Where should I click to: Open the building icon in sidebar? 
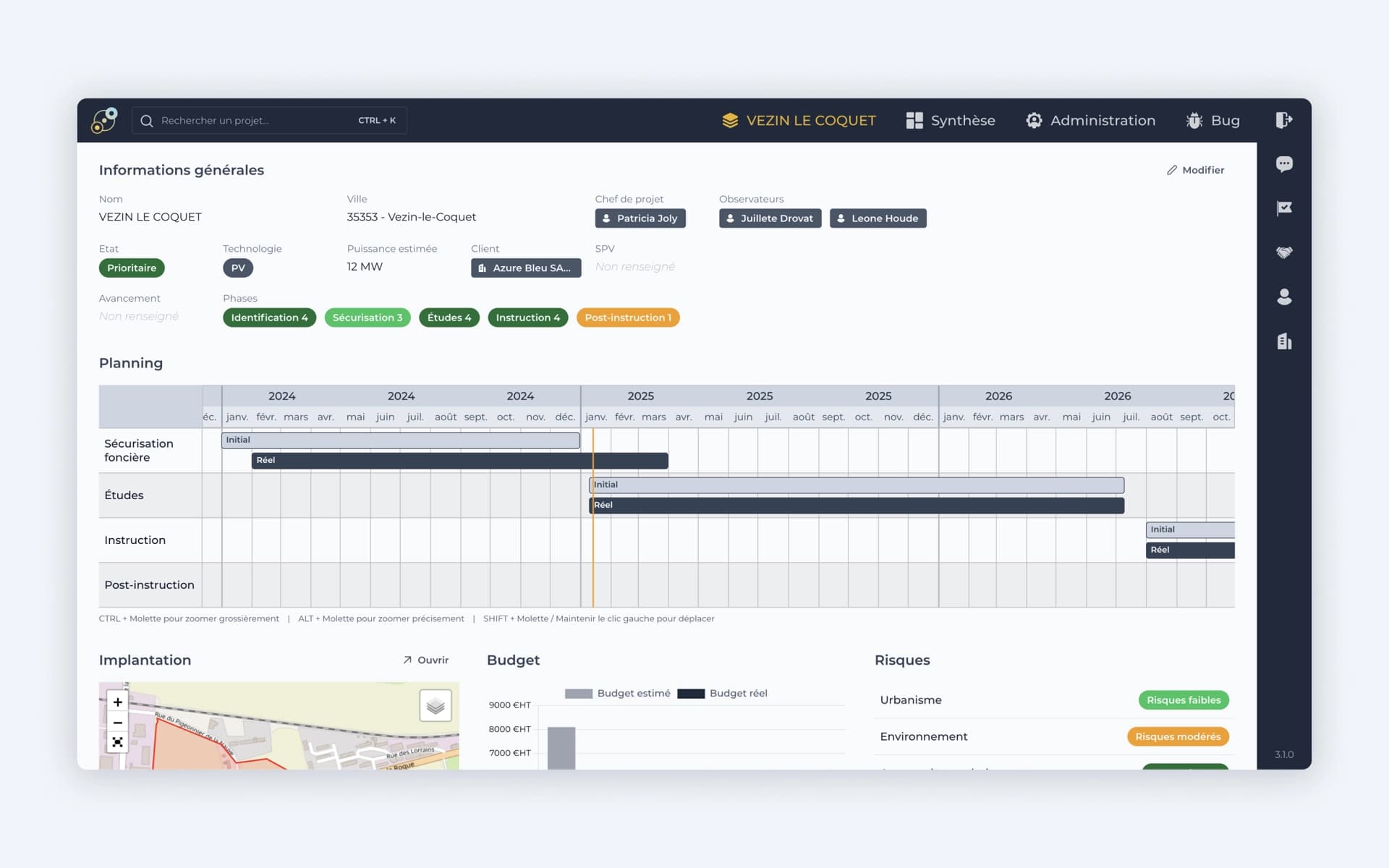[1284, 341]
